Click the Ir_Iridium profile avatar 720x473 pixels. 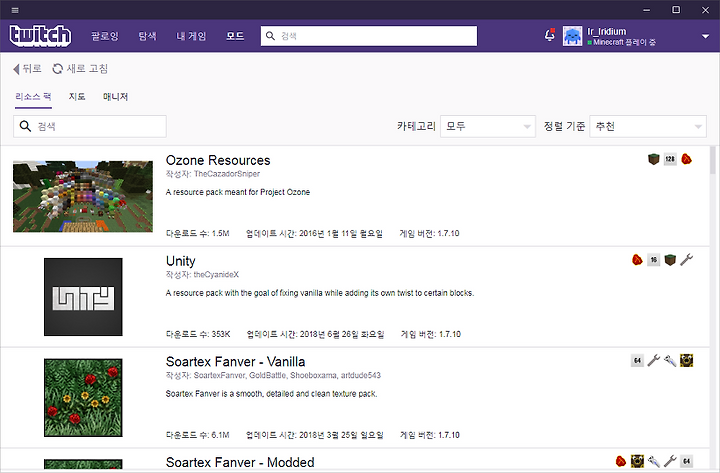573,36
